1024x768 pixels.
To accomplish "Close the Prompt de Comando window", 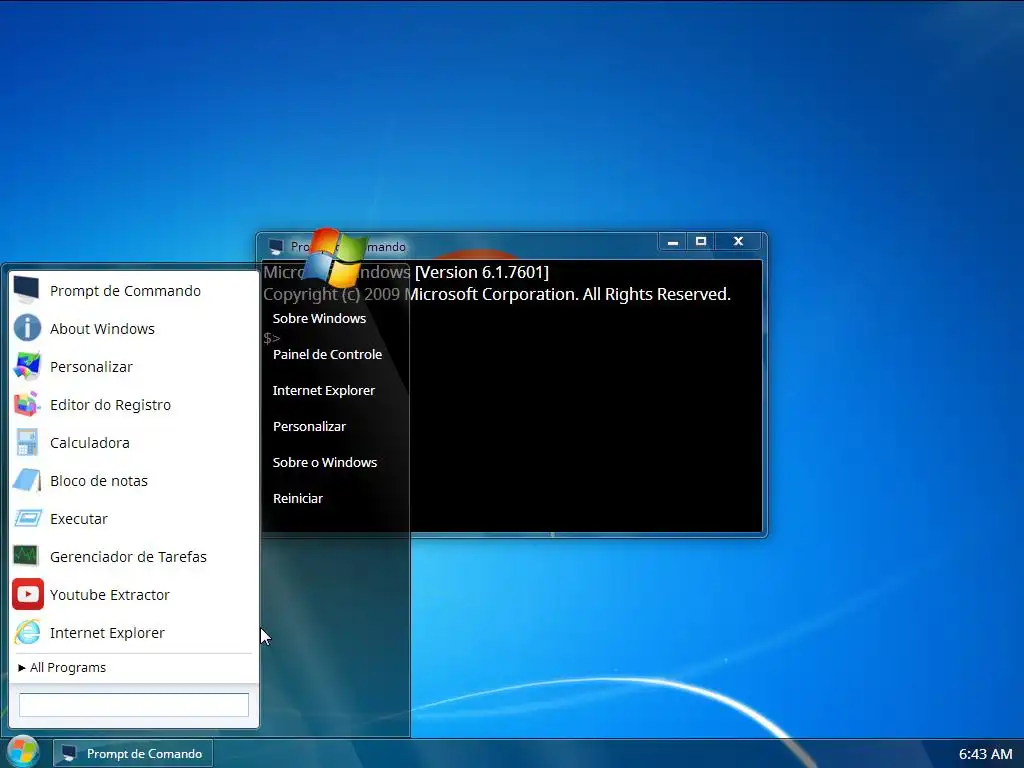I will [739, 242].
